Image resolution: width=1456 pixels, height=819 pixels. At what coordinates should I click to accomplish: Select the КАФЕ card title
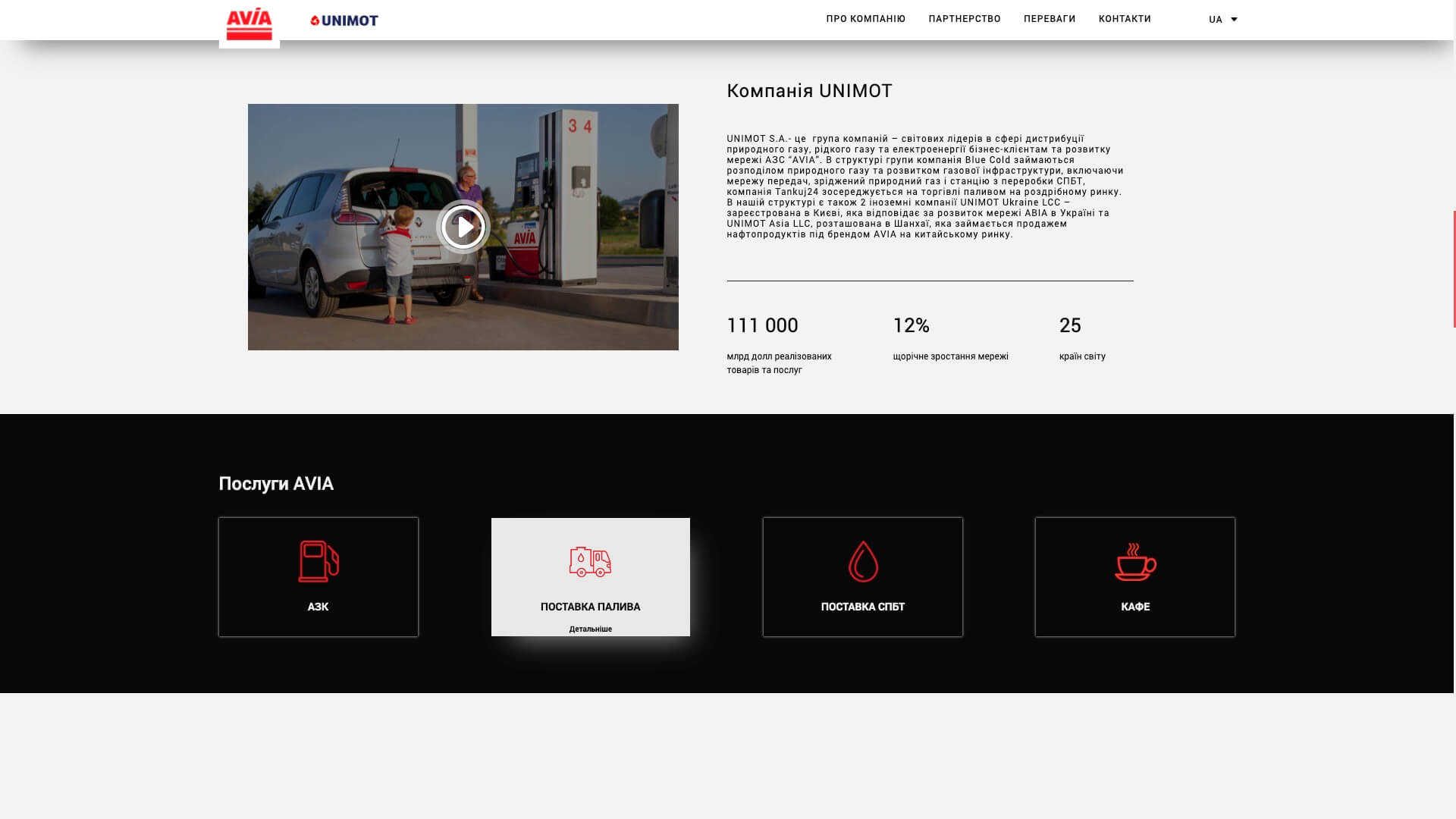tap(1135, 607)
